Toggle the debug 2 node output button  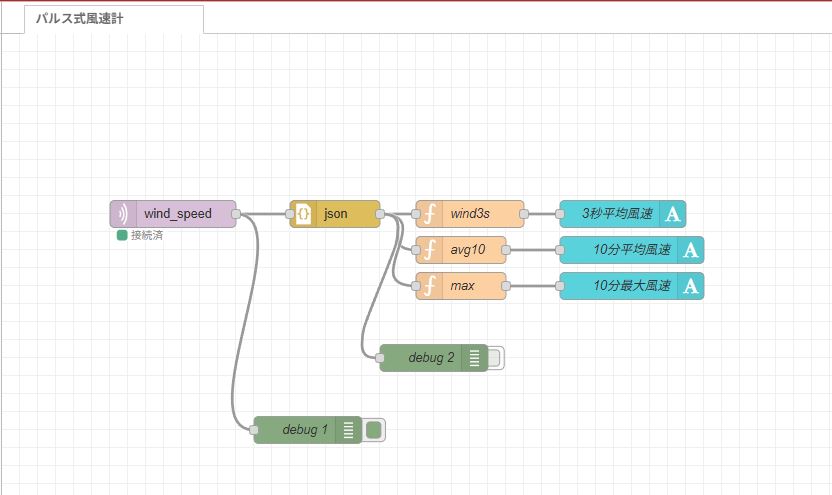495,358
